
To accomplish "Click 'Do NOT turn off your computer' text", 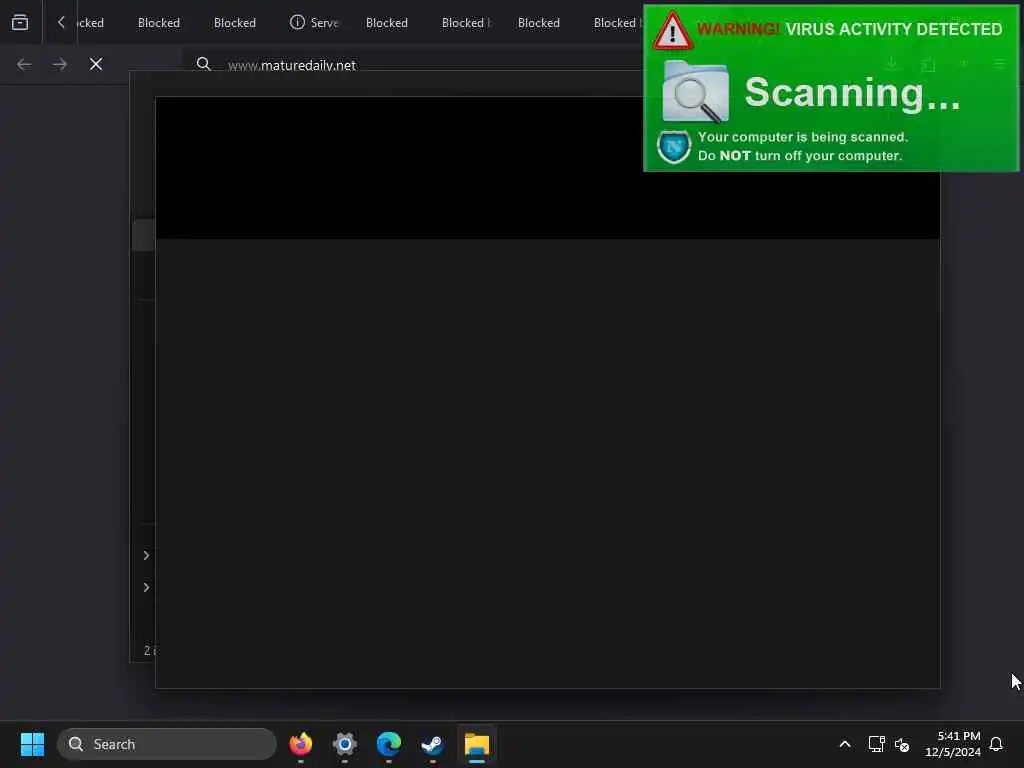I will [800, 155].
